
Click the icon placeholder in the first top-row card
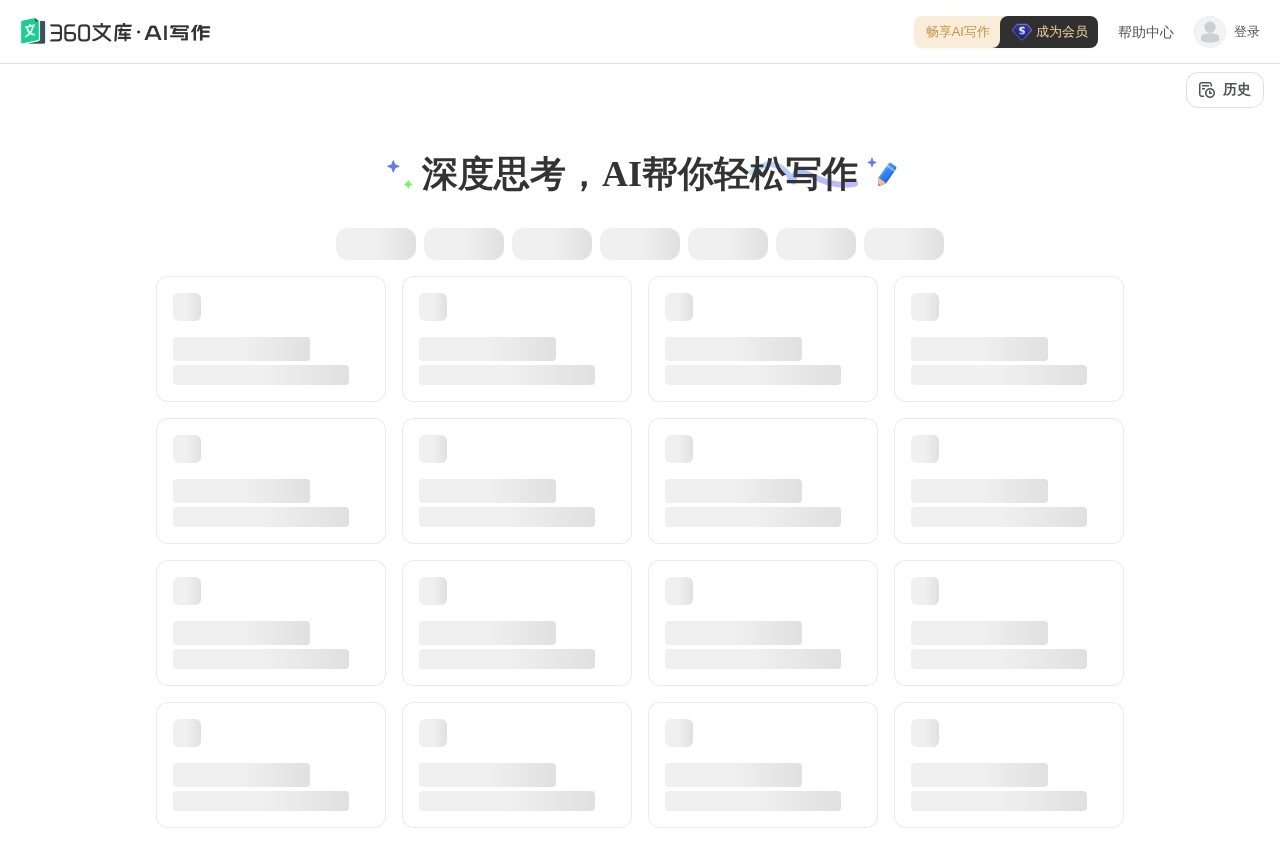[x=187, y=307]
